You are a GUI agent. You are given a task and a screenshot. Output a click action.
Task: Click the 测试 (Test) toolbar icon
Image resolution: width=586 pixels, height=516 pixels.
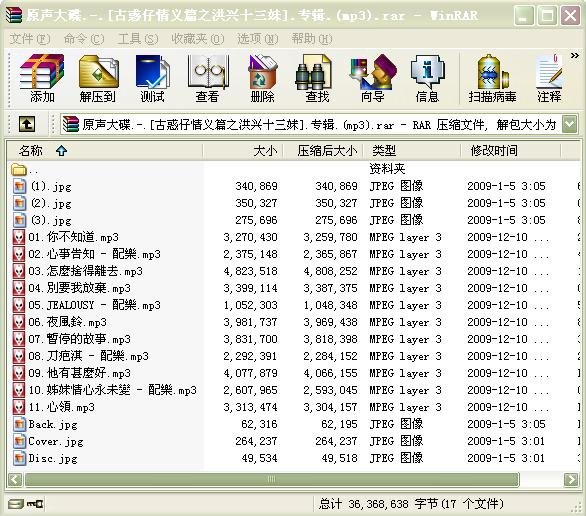pos(152,78)
